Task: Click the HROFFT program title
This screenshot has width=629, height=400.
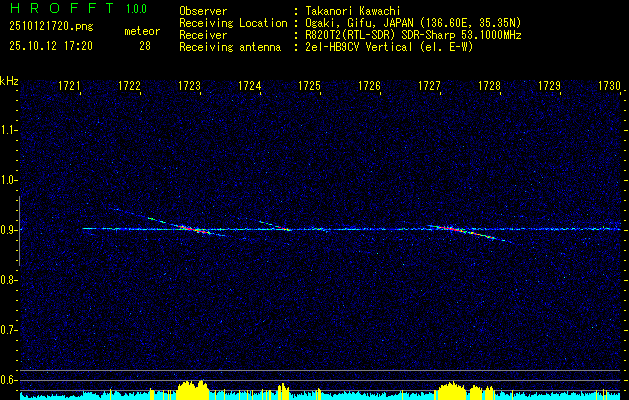Action: [62, 8]
